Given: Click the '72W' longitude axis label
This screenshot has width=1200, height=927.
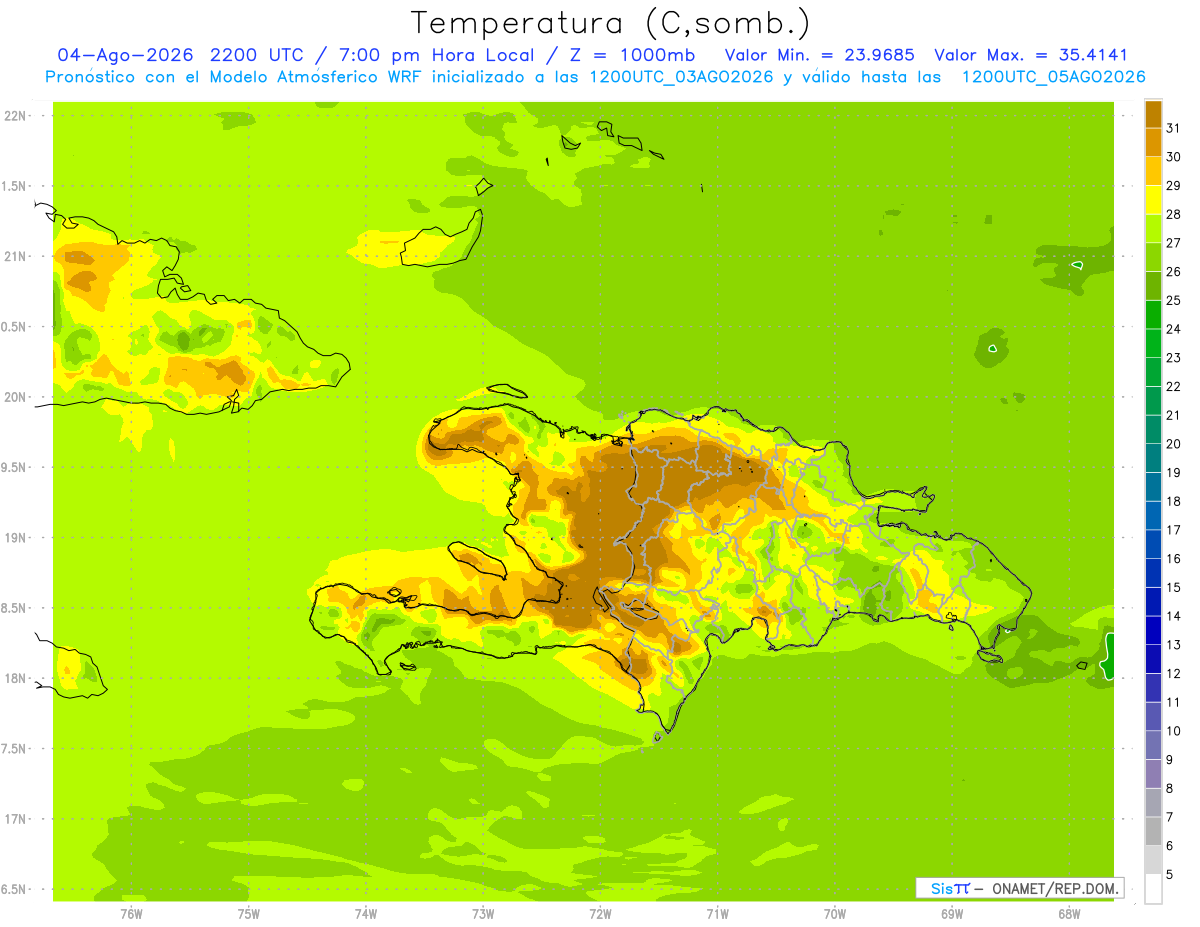Looking at the screenshot, I should 600,914.
